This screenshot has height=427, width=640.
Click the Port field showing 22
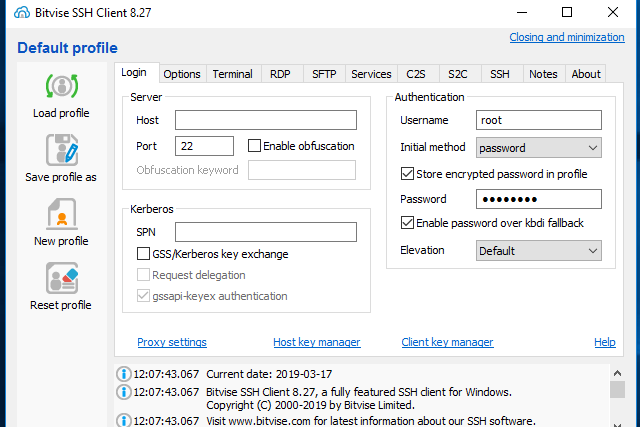tap(204, 146)
